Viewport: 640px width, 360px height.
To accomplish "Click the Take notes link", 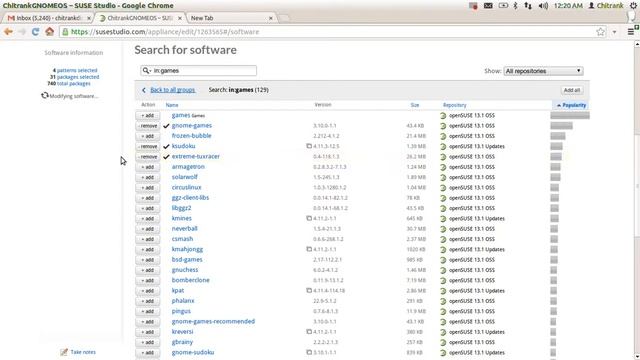I will tap(83, 352).
